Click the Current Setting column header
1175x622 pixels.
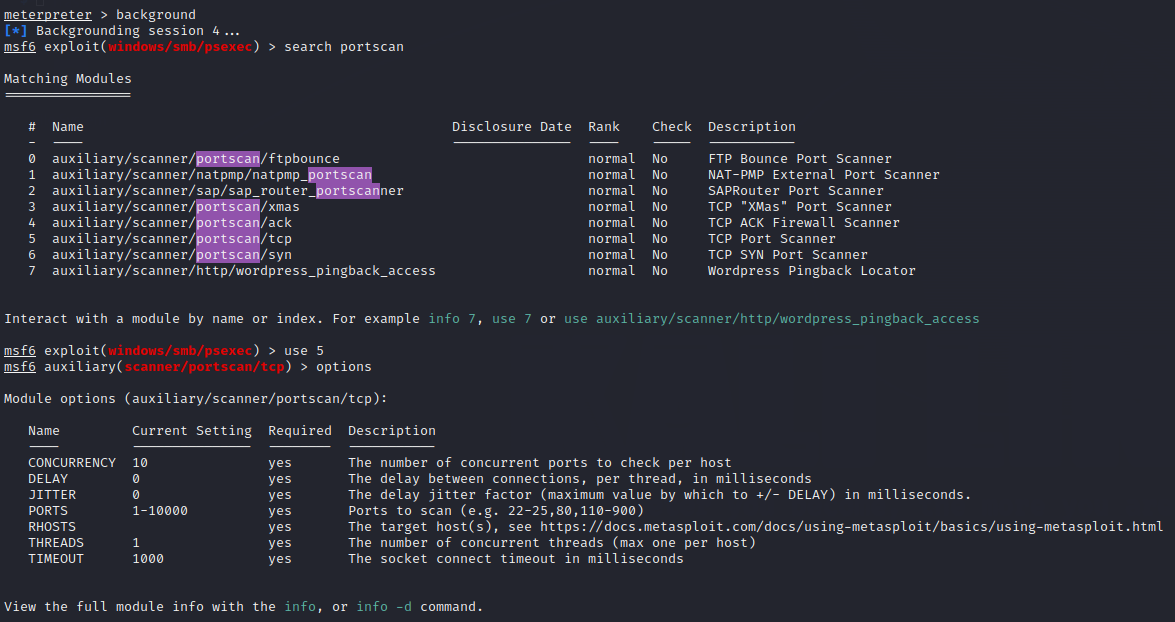pyautogui.click(x=191, y=431)
